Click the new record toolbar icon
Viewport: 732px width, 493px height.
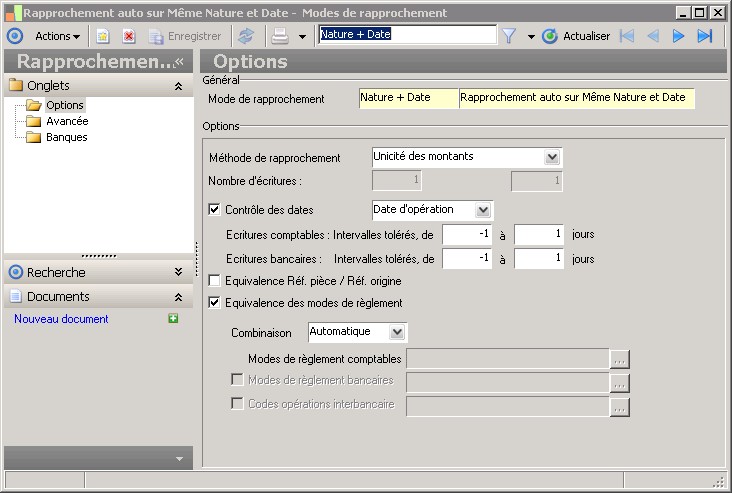tap(102, 36)
